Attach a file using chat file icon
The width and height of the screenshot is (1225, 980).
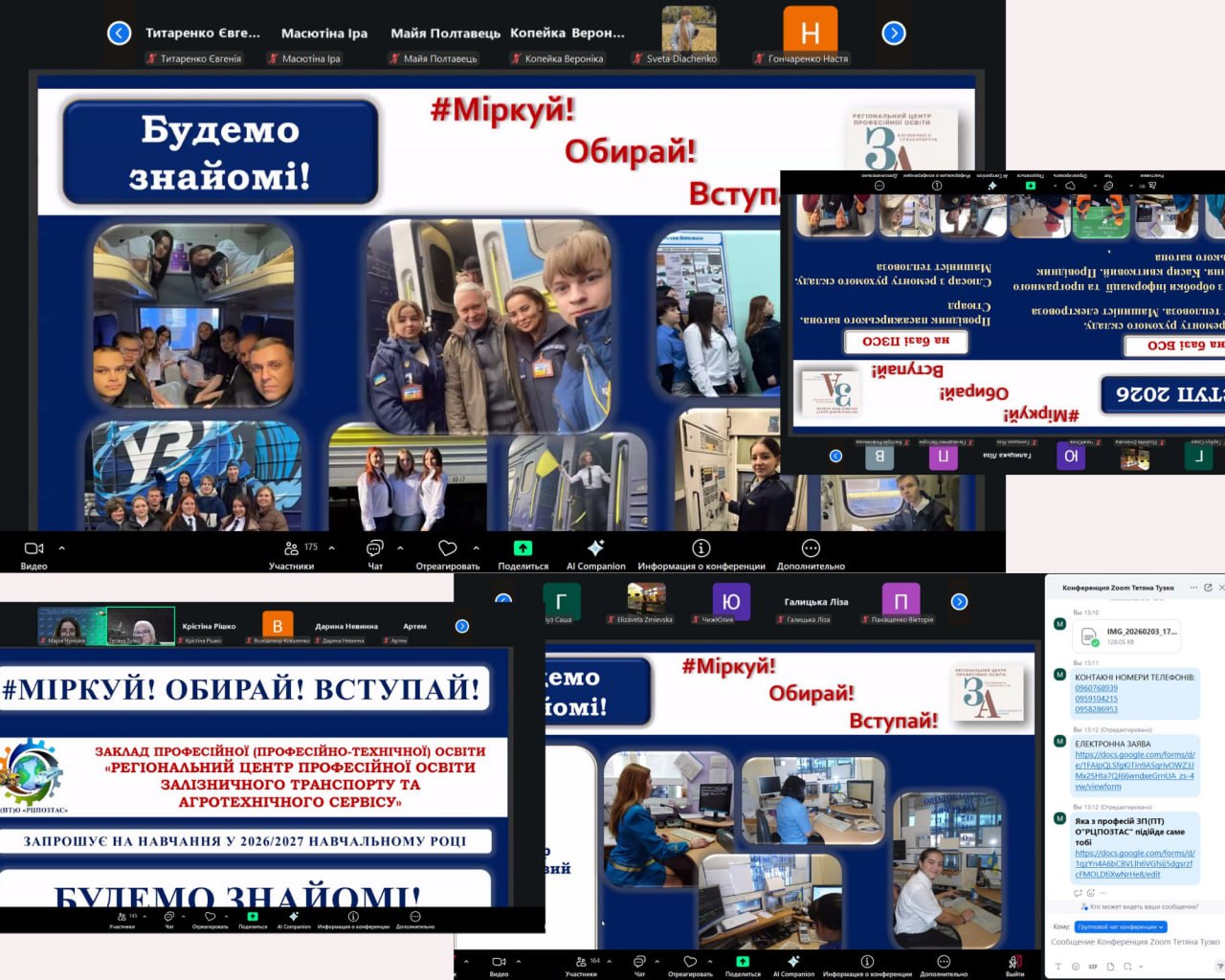(x=1110, y=967)
